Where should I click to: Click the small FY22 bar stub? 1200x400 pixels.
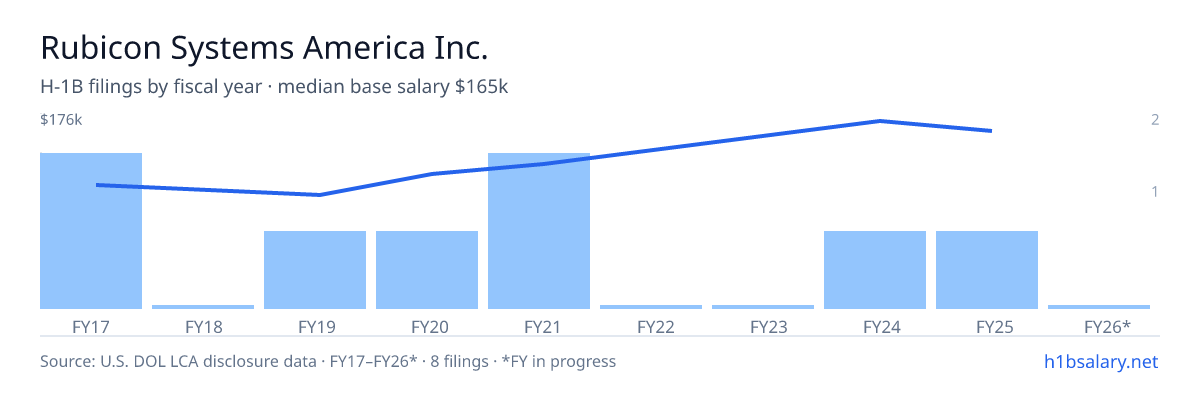[651, 307]
